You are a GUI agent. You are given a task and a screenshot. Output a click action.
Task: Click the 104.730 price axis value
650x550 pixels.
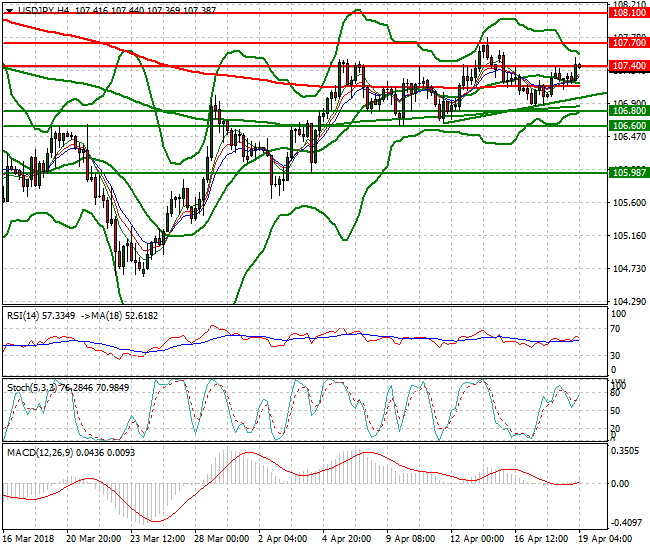click(629, 269)
